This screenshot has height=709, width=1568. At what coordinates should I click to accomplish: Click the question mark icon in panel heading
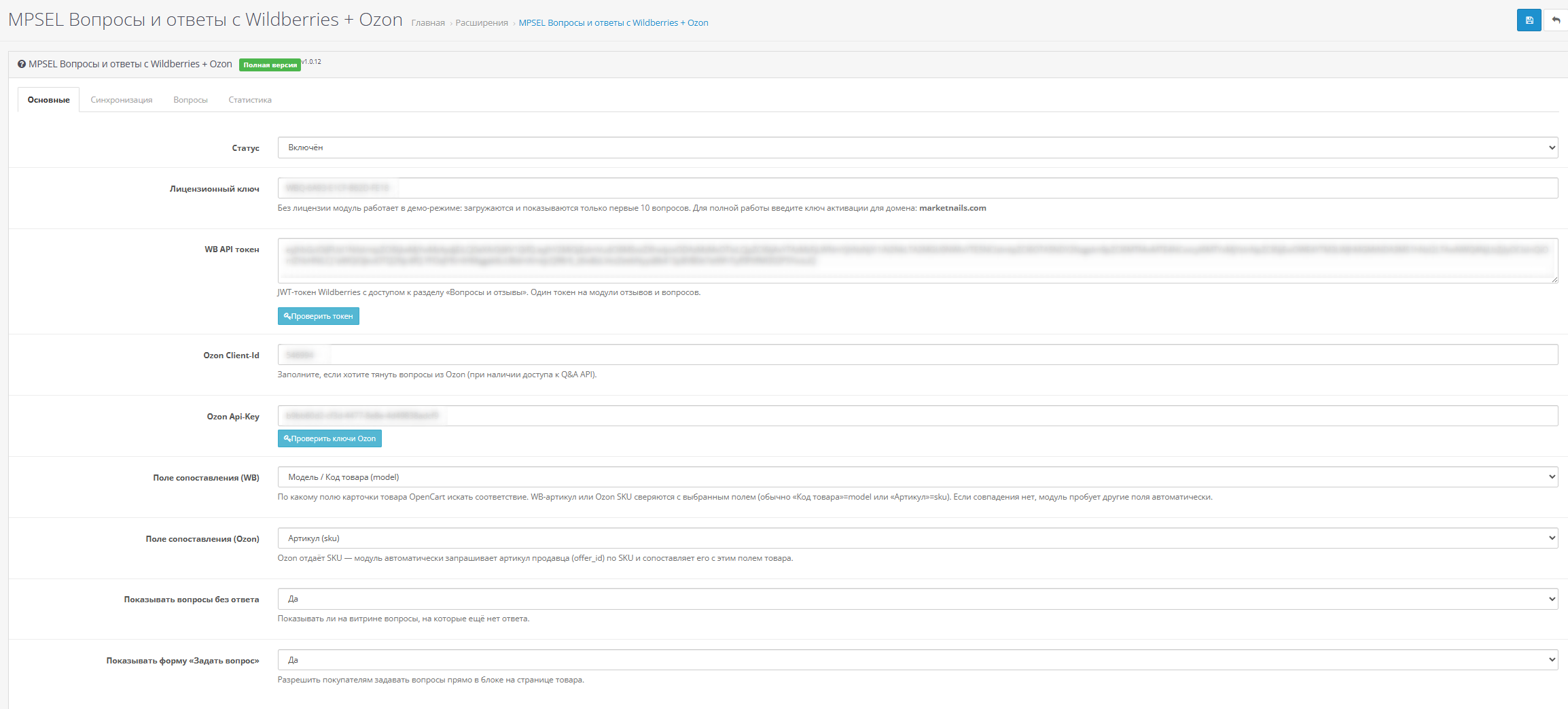pyautogui.click(x=22, y=64)
